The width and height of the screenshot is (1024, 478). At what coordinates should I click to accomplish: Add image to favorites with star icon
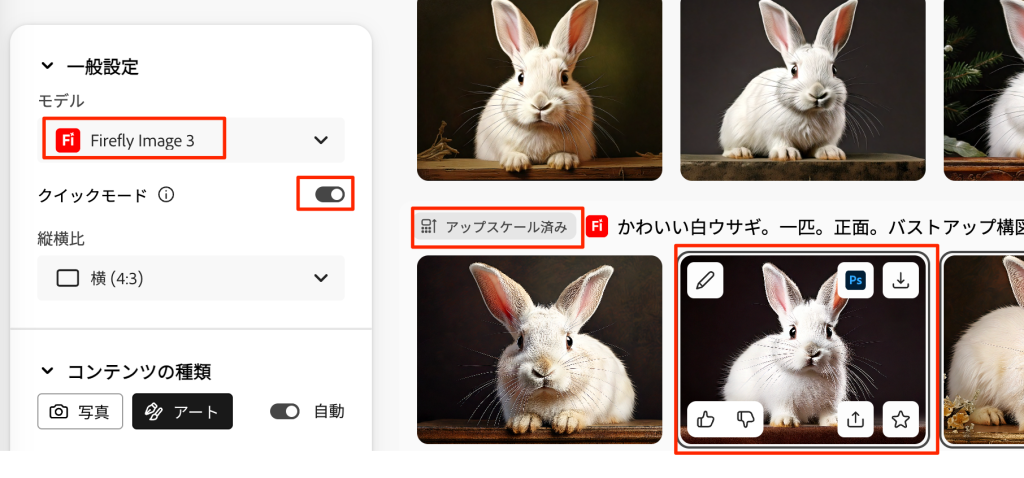coord(901,419)
